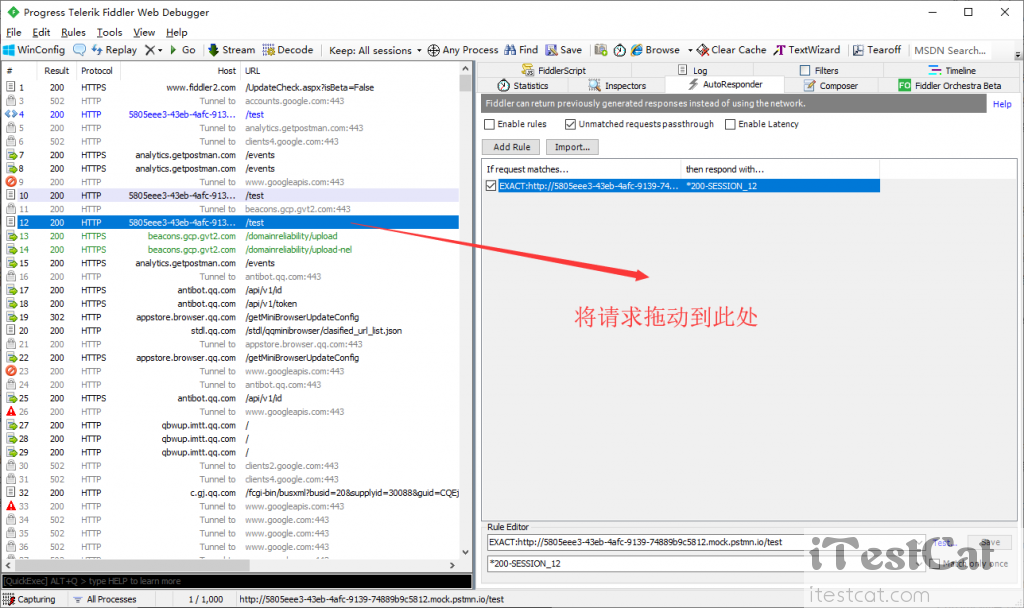Uncheck the EXACT rule checkbox in list
Viewport: 1024px width, 608px height.
pyautogui.click(x=490, y=186)
